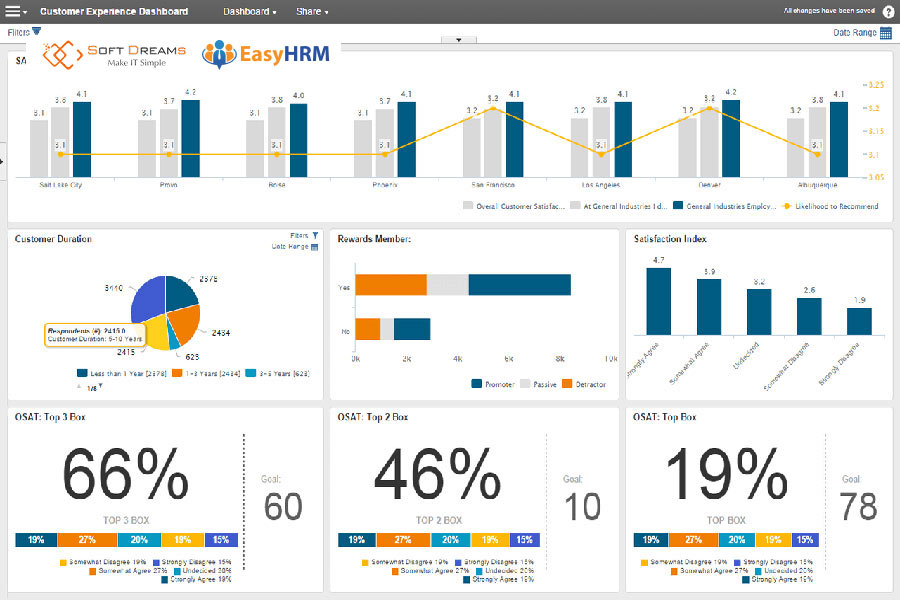Expand the dropdown arrow above the bar chart
Screen dimensions: 900x600
459,37
